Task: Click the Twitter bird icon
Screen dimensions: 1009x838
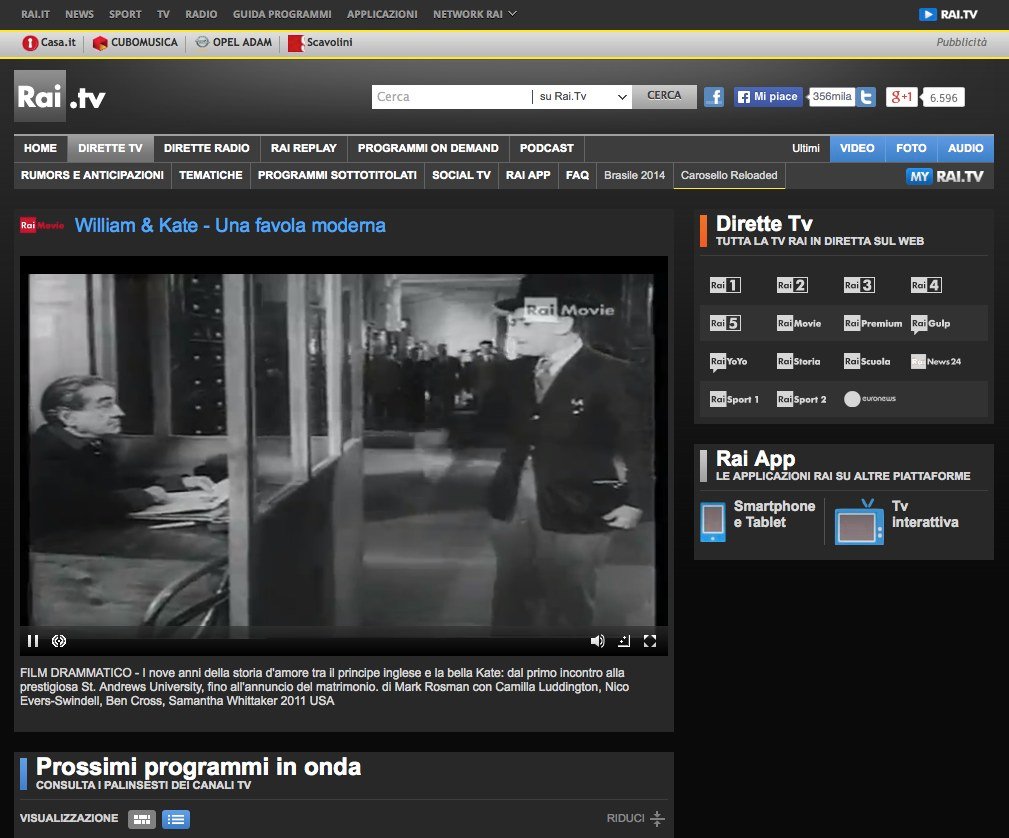Action: tap(866, 97)
